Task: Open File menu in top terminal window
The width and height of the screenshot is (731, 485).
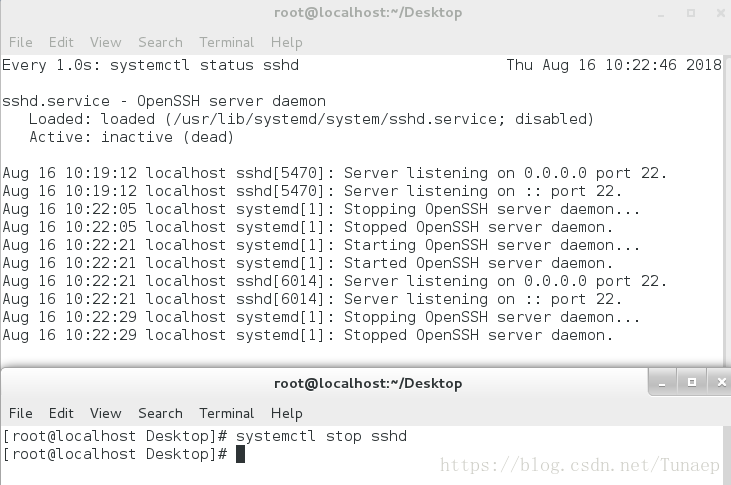Action: [x=21, y=42]
